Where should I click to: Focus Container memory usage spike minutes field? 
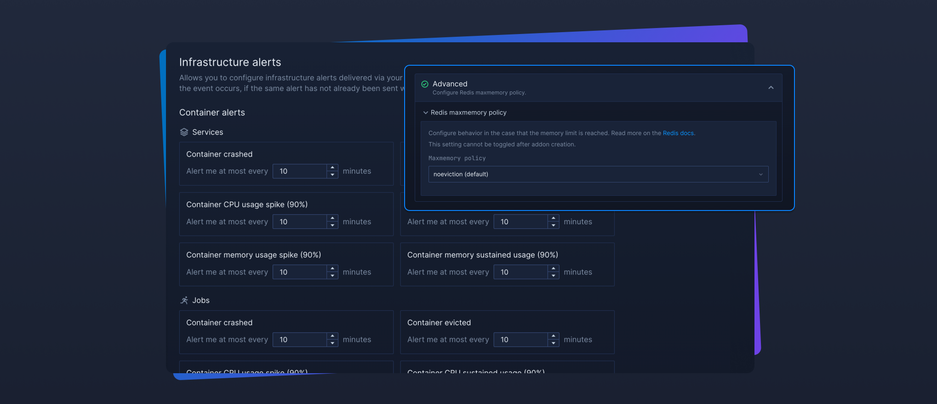(299, 272)
